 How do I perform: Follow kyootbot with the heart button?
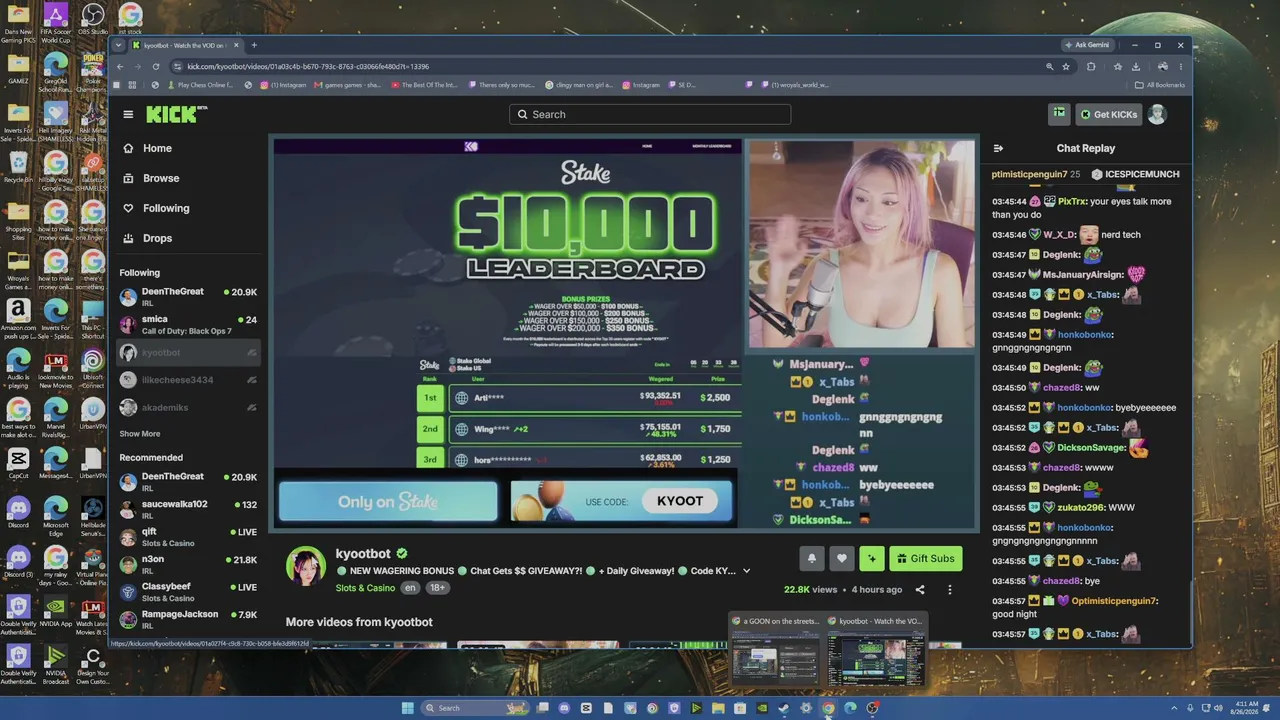click(x=842, y=559)
